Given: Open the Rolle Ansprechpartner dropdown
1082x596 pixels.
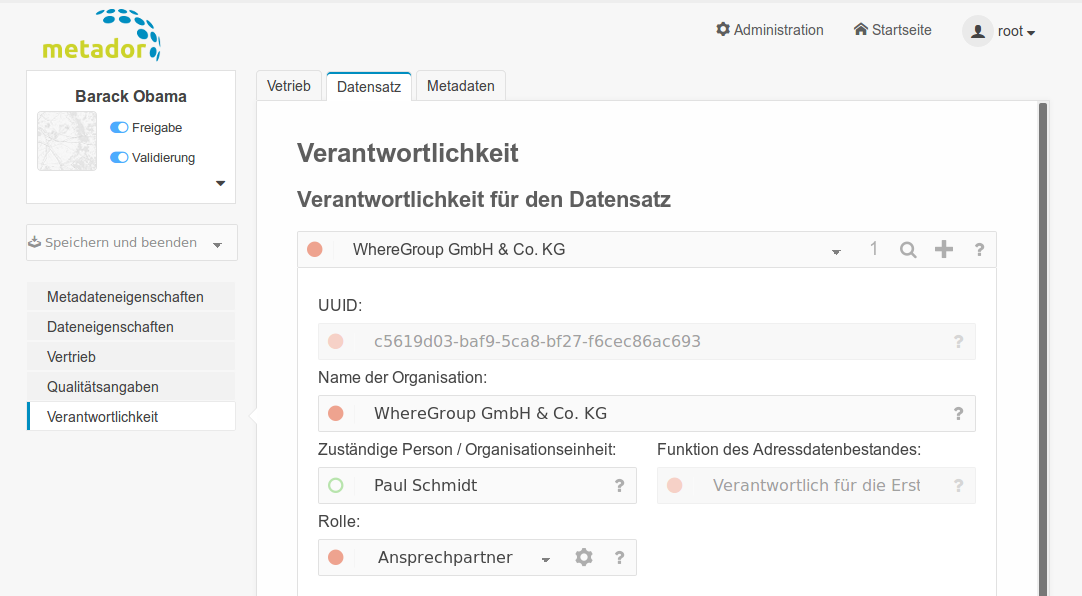Looking at the screenshot, I should click(545, 559).
